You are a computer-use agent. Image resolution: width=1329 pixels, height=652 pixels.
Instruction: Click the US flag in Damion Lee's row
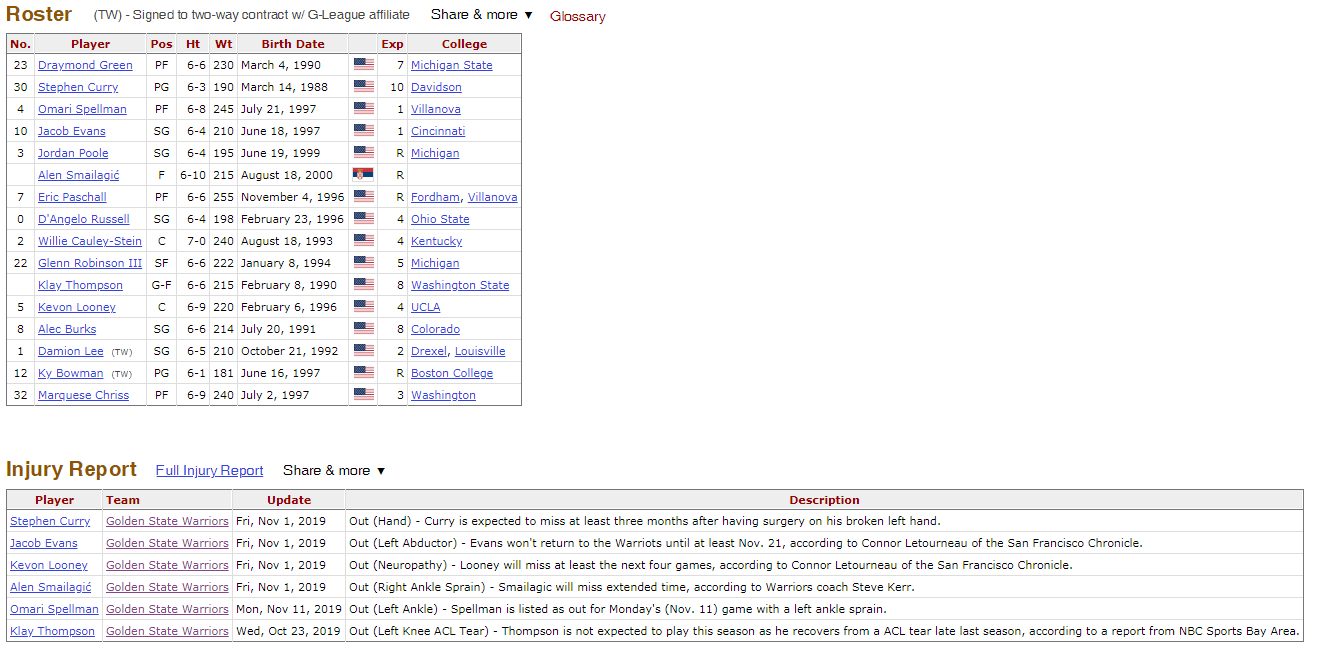[x=363, y=351]
